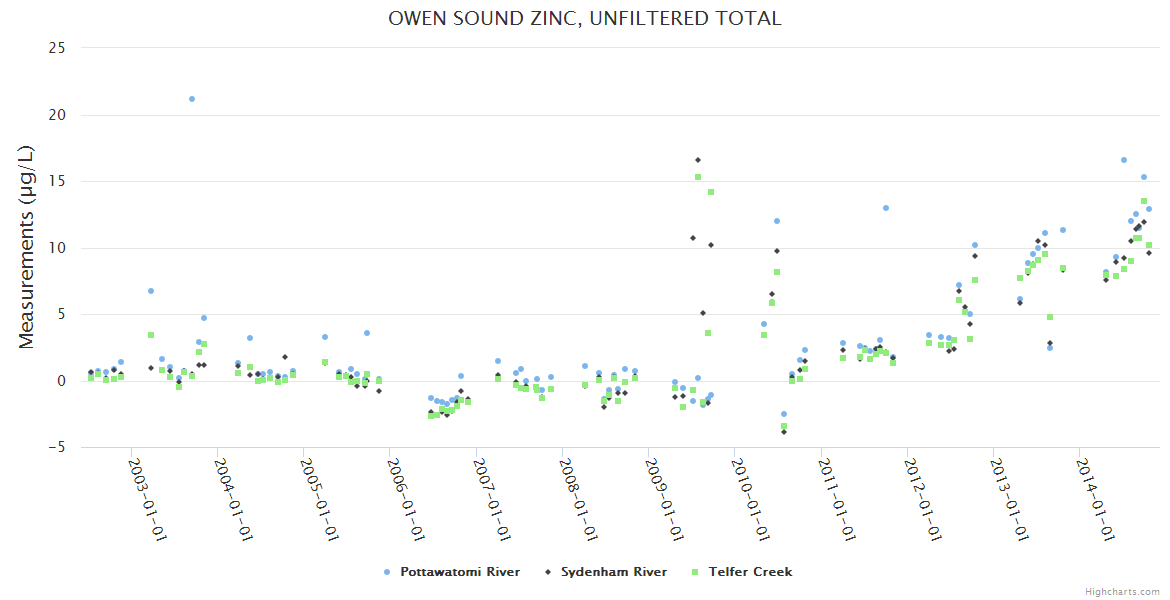Viewport: 1170px width, 600px height.
Task: Click the highest green square in 2009
Action: click(698, 177)
